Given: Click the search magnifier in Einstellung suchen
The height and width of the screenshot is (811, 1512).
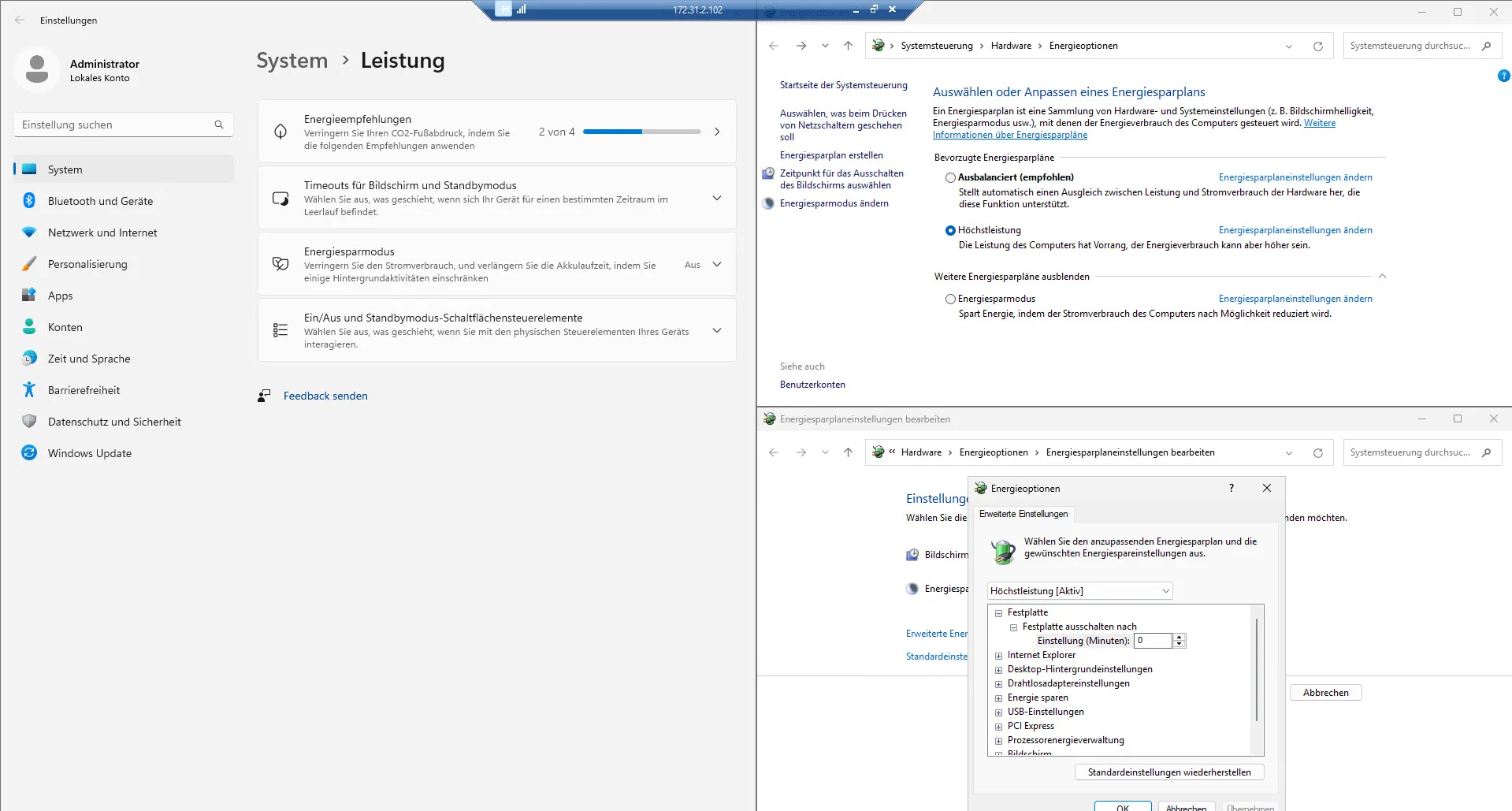Looking at the screenshot, I should coord(219,125).
